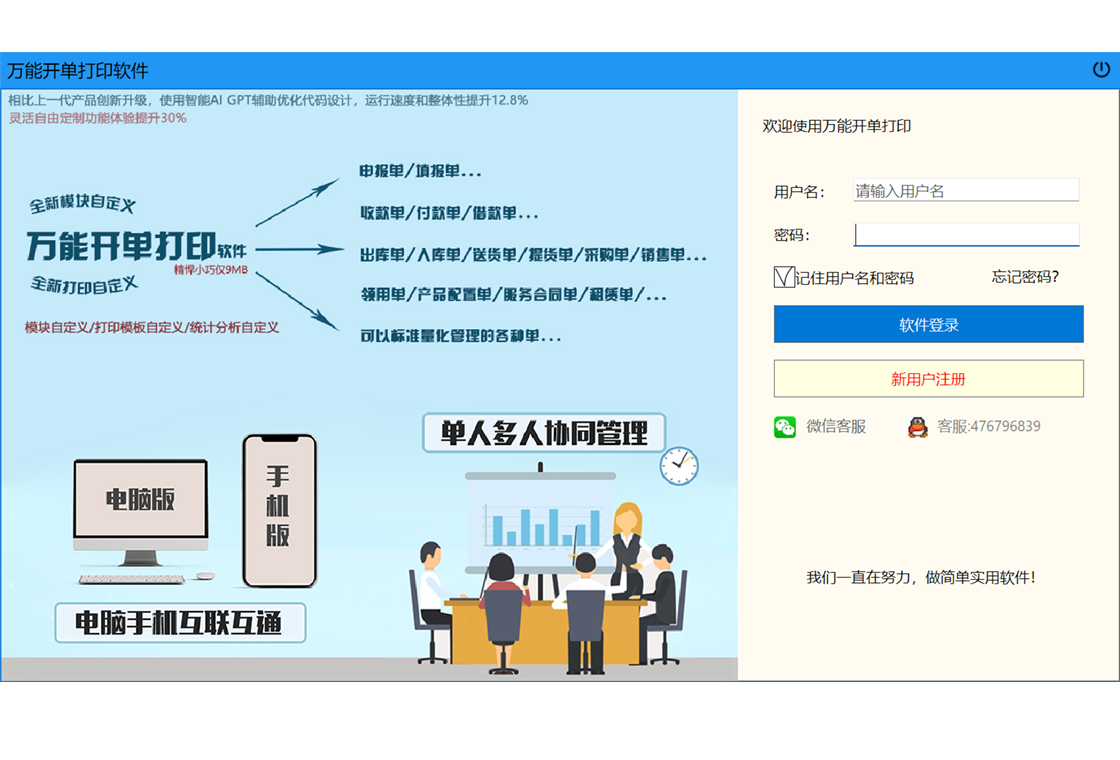Click the 单人多人协同管理 label
The height and width of the screenshot is (760, 1120).
tap(544, 433)
